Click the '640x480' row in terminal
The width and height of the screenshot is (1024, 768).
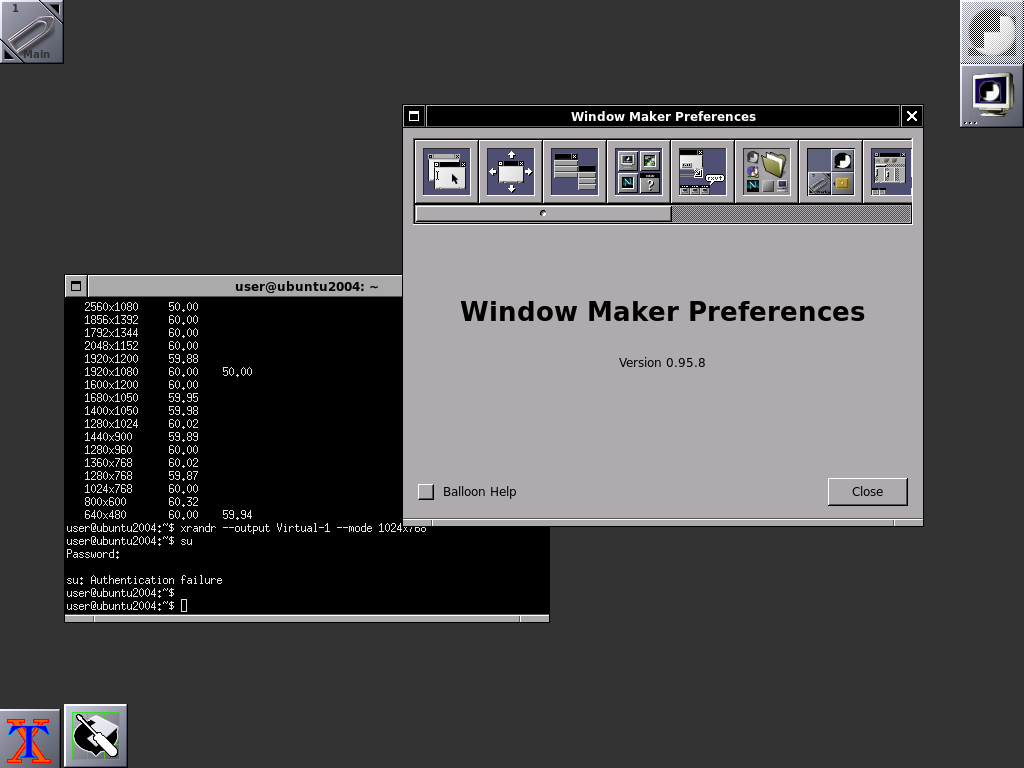point(168,515)
